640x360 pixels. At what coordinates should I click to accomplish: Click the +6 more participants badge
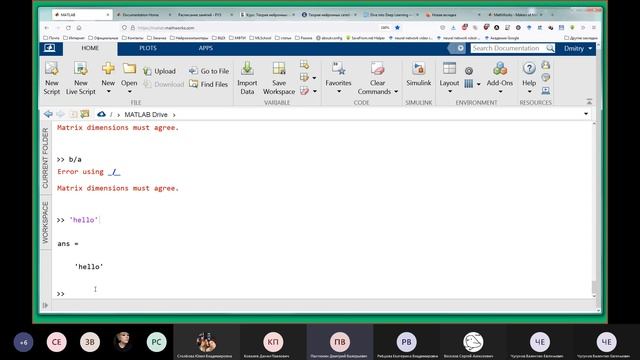23,342
